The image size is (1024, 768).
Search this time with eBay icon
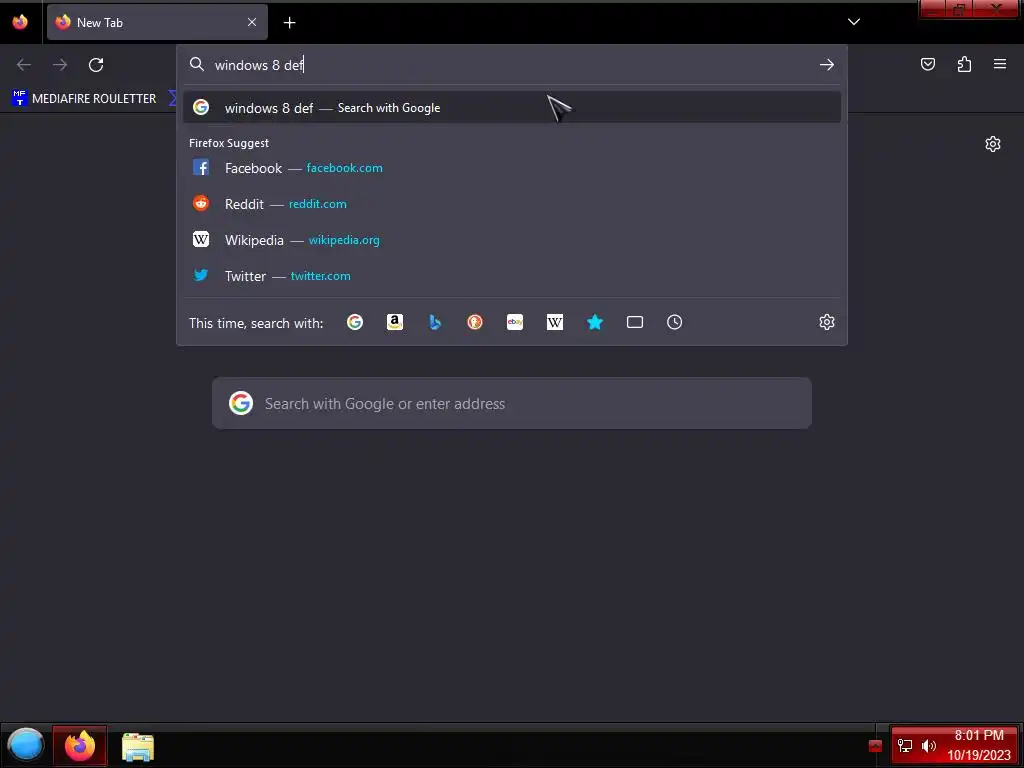coord(515,322)
